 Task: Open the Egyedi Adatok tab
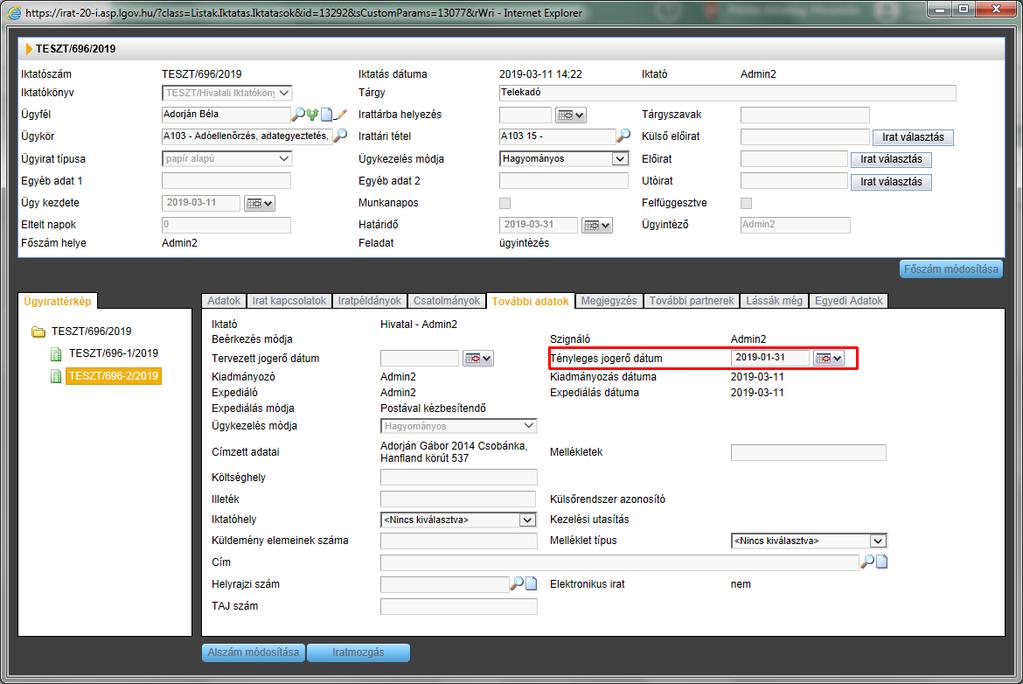[x=848, y=301]
